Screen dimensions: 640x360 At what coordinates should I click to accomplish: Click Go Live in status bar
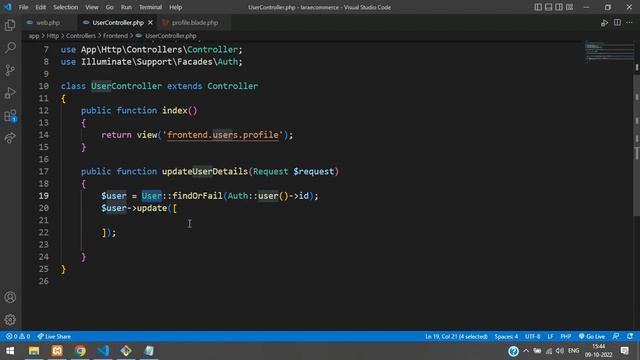coord(592,336)
